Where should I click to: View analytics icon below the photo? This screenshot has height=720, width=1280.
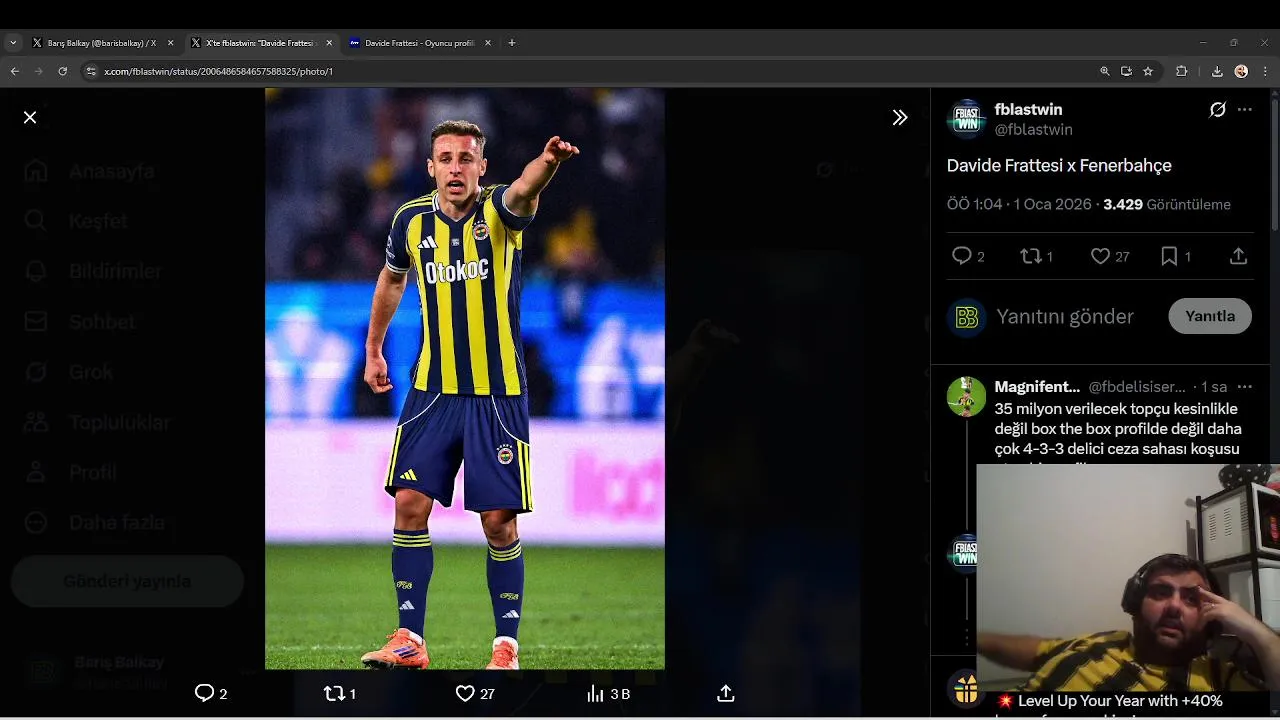pyautogui.click(x=595, y=693)
